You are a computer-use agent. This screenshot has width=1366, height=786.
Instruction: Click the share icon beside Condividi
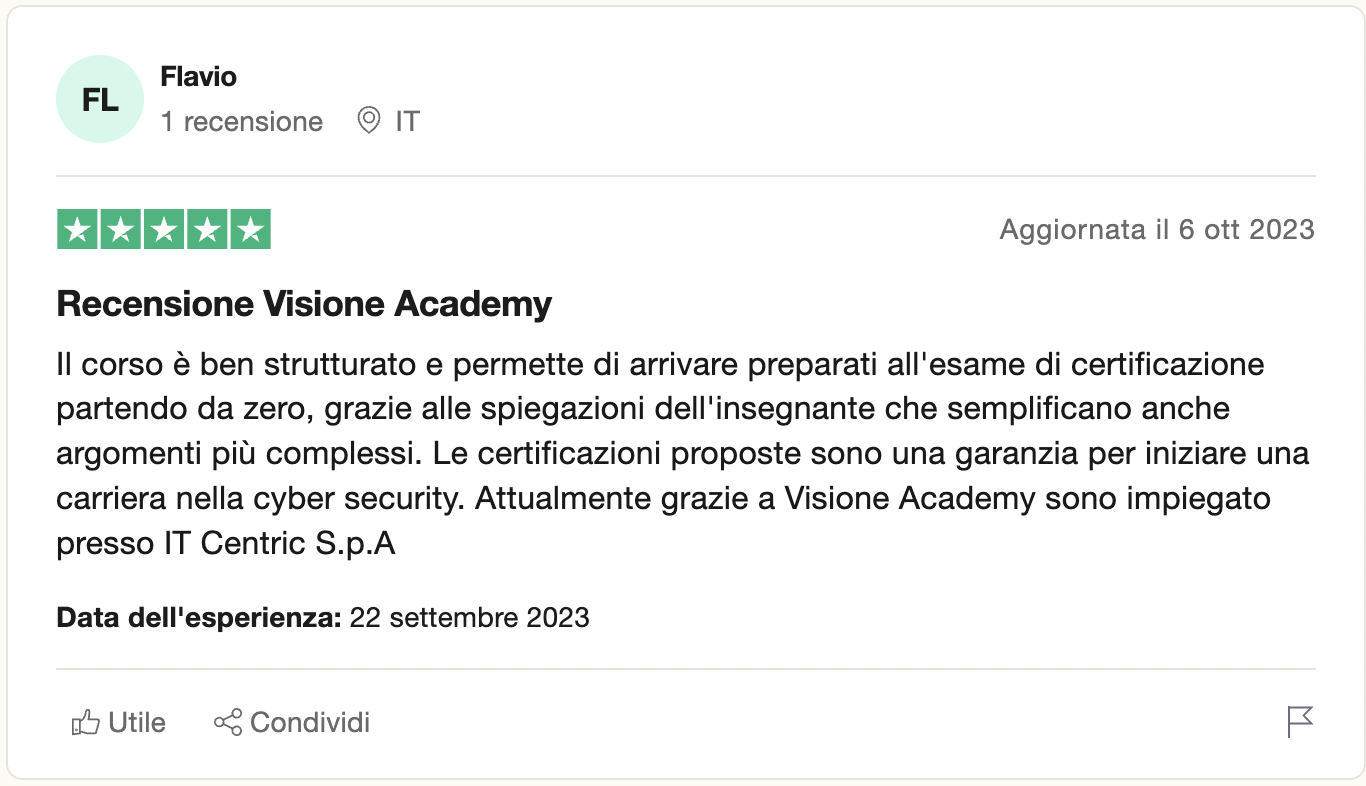228,722
